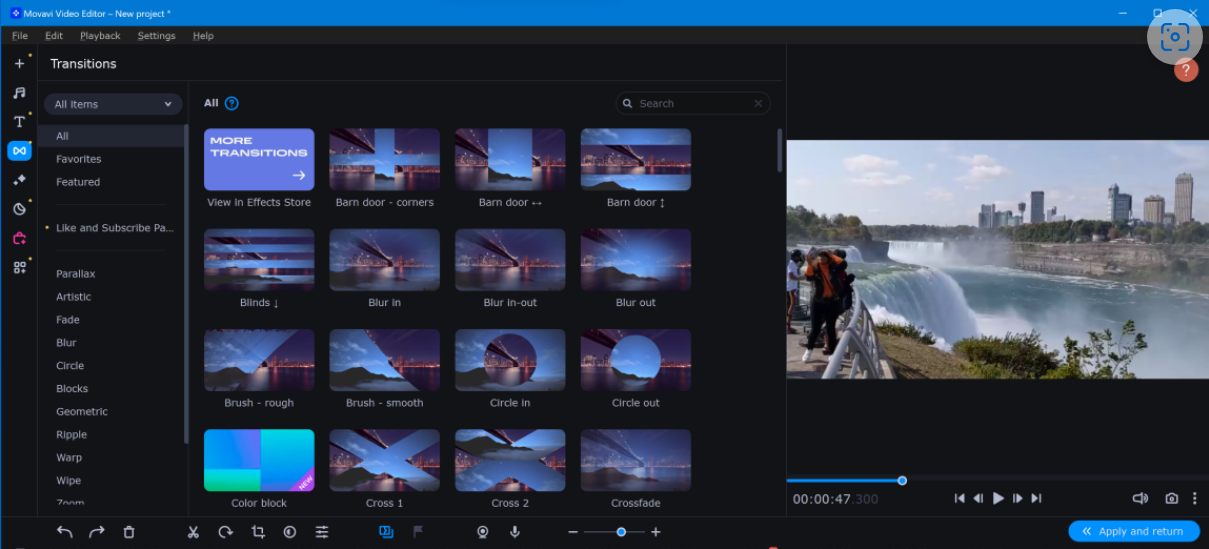Click the orange help question mark
Image resolution: width=1209 pixels, height=549 pixels.
coord(1186,70)
